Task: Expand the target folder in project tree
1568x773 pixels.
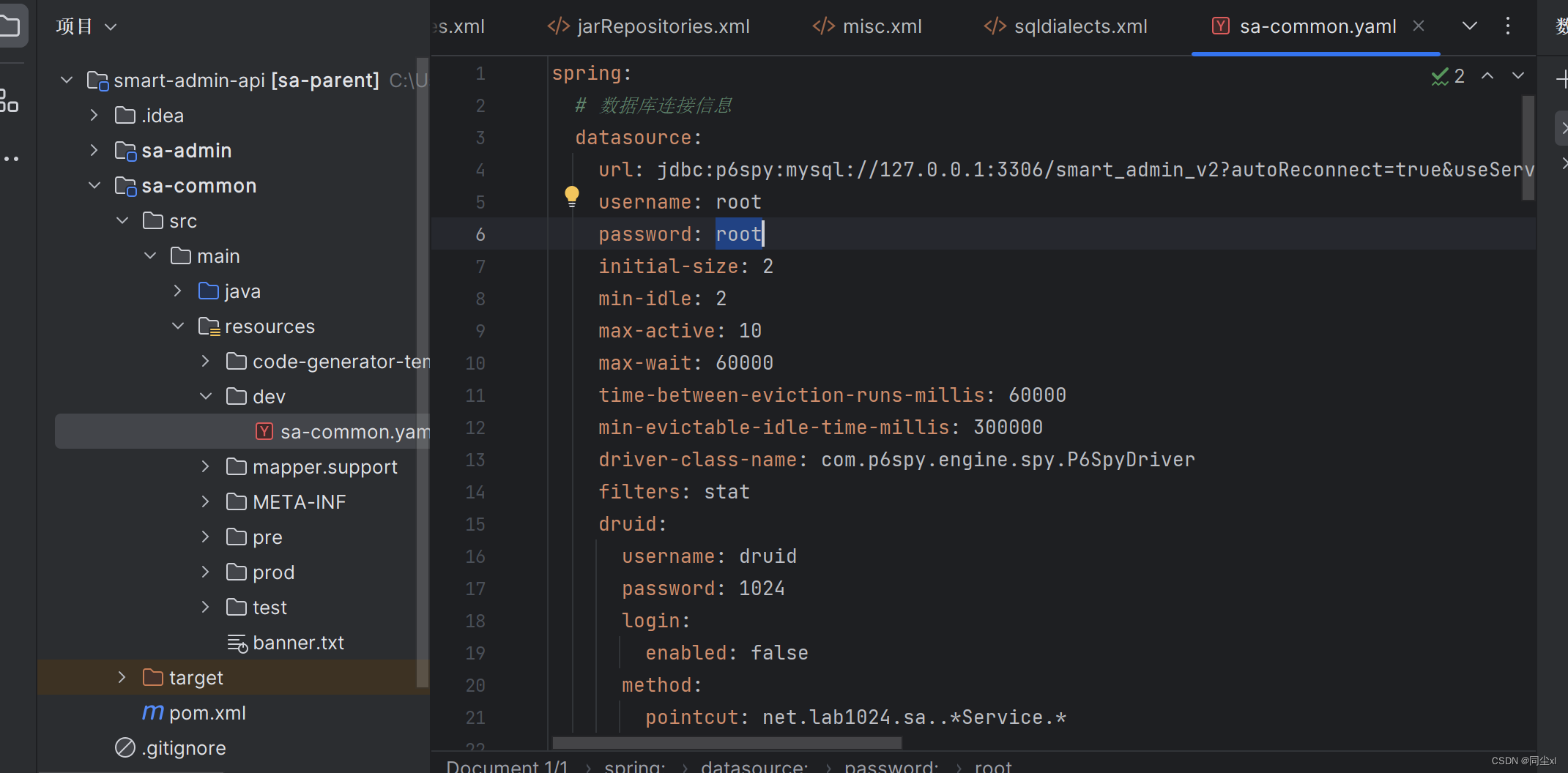Action: [x=121, y=677]
